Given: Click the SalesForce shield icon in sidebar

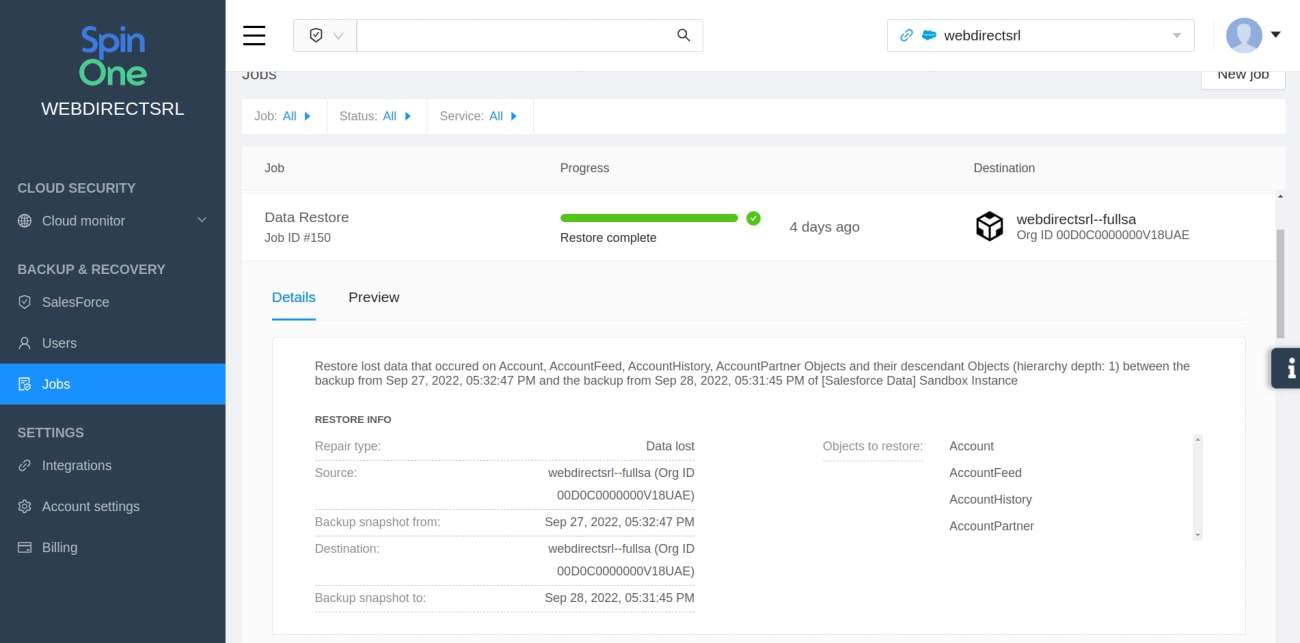Looking at the screenshot, I should pos(25,302).
